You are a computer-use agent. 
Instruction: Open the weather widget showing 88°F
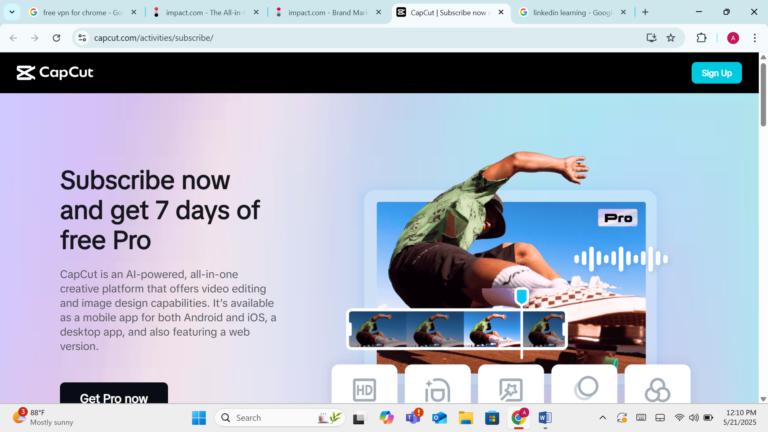43,417
